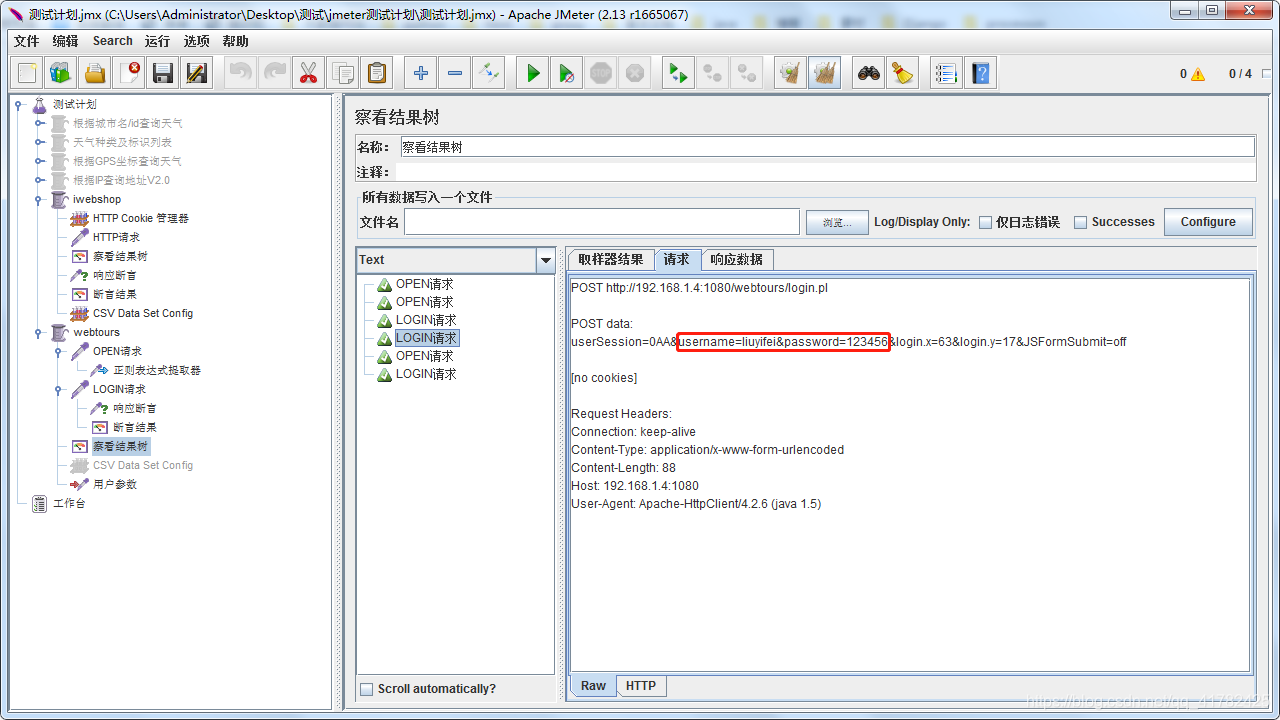
Task: Switch to the 取样器结果 tab
Action: point(611,260)
